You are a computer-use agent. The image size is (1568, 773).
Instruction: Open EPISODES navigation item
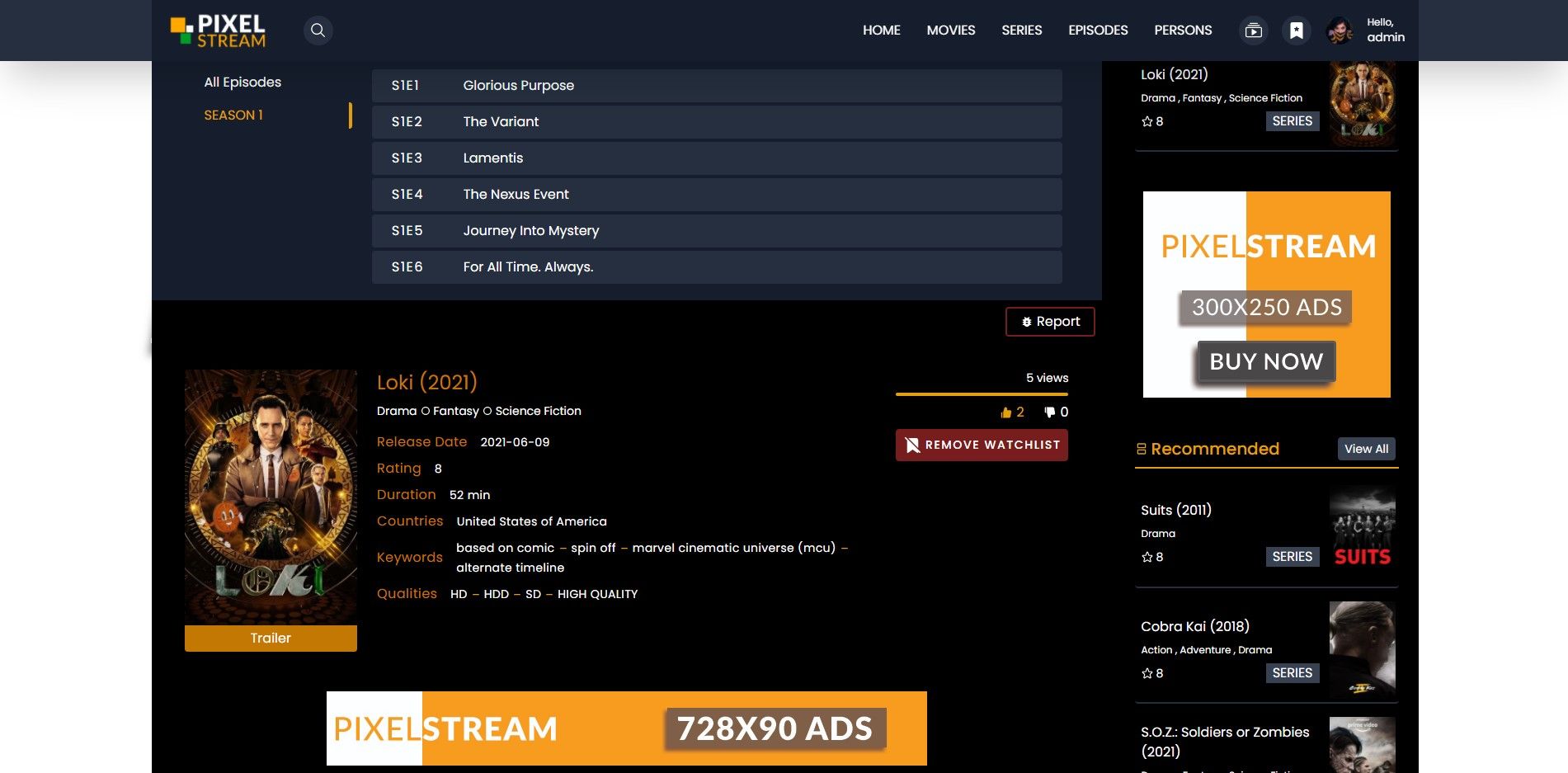(1098, 31)
